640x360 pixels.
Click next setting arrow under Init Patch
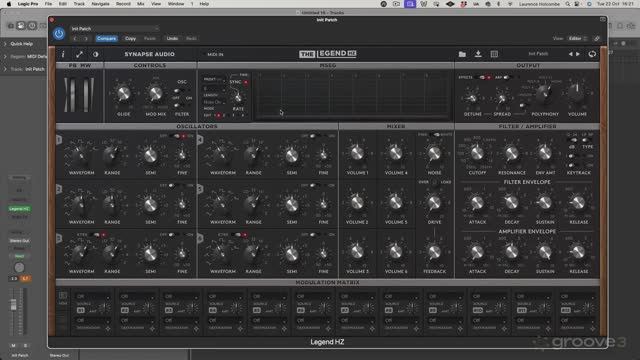(x=86, y=38)
